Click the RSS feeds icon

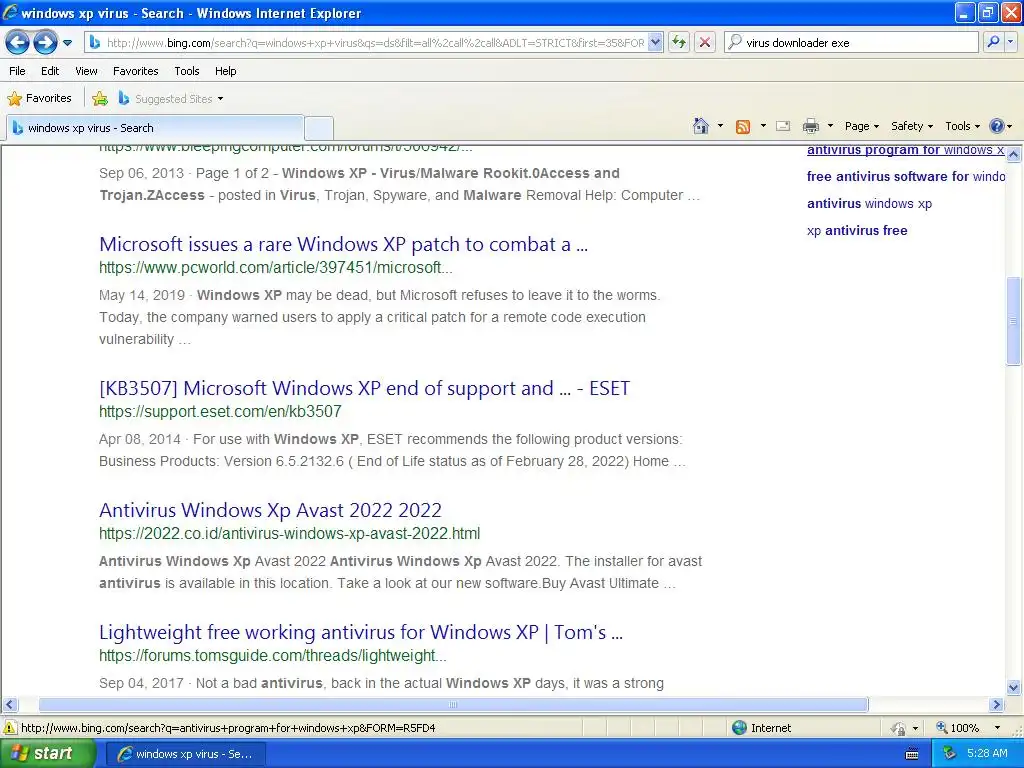743,126
